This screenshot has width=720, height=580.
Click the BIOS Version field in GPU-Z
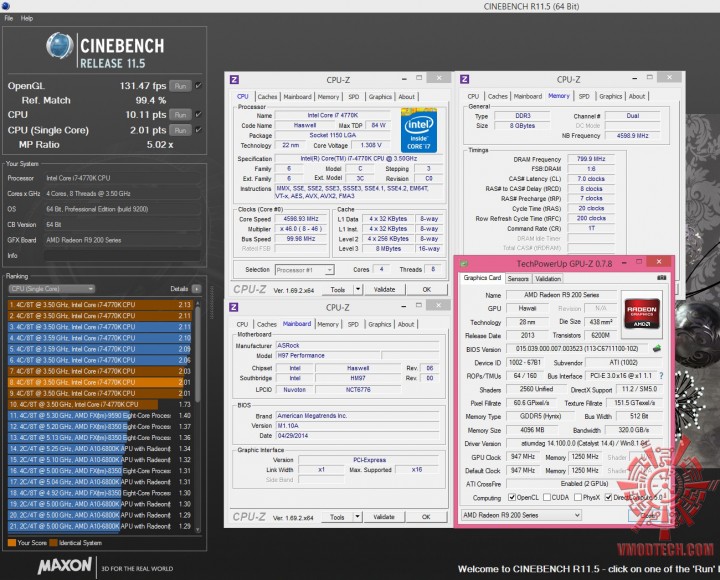coord(577,349)
